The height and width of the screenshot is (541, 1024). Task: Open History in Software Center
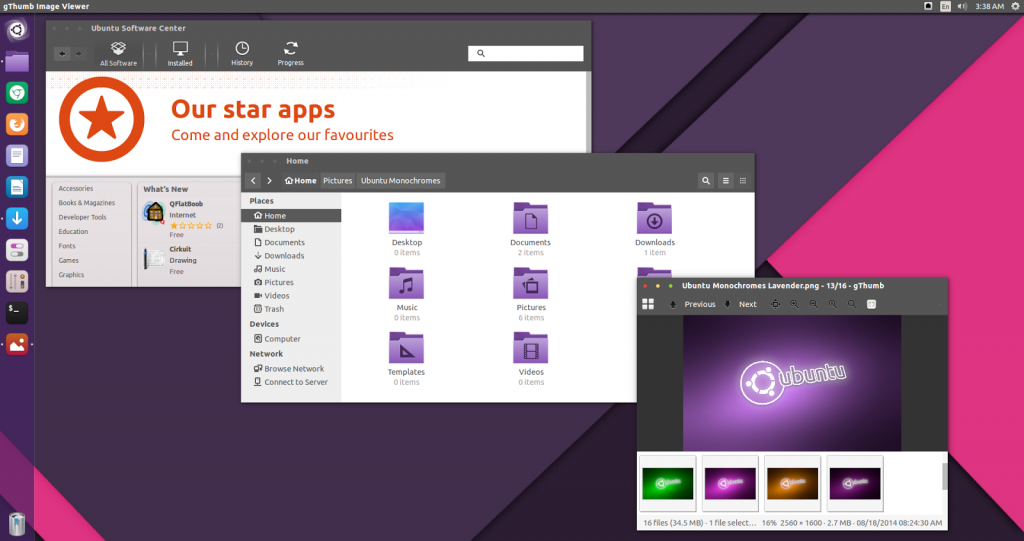pos(242,54)
